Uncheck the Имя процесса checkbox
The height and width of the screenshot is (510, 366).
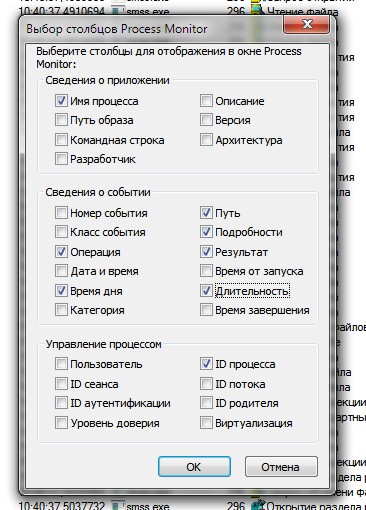coord(61,100)
